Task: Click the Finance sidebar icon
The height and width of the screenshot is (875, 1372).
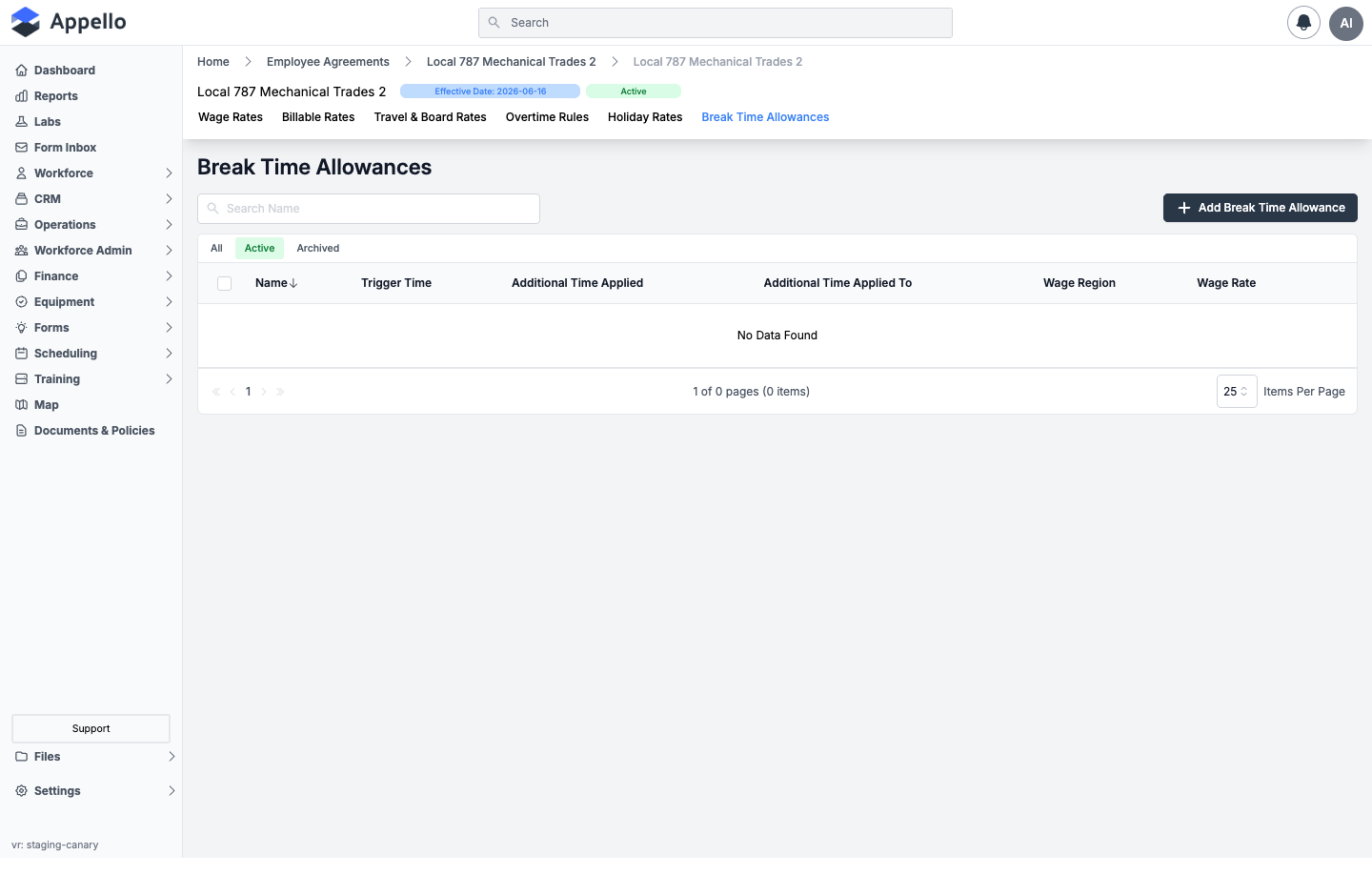Action: 21,276
